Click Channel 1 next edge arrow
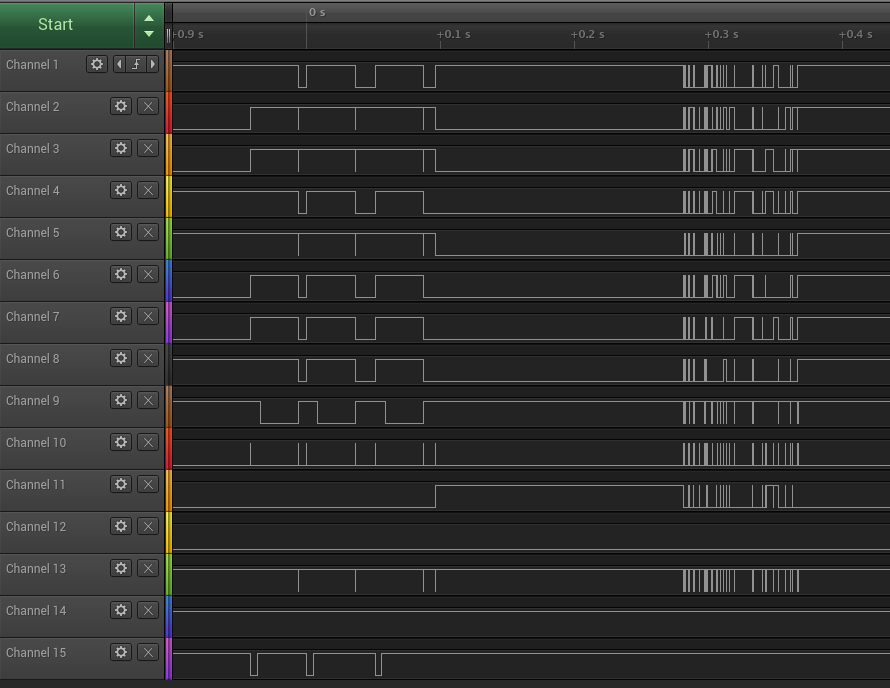 (153, 64)
